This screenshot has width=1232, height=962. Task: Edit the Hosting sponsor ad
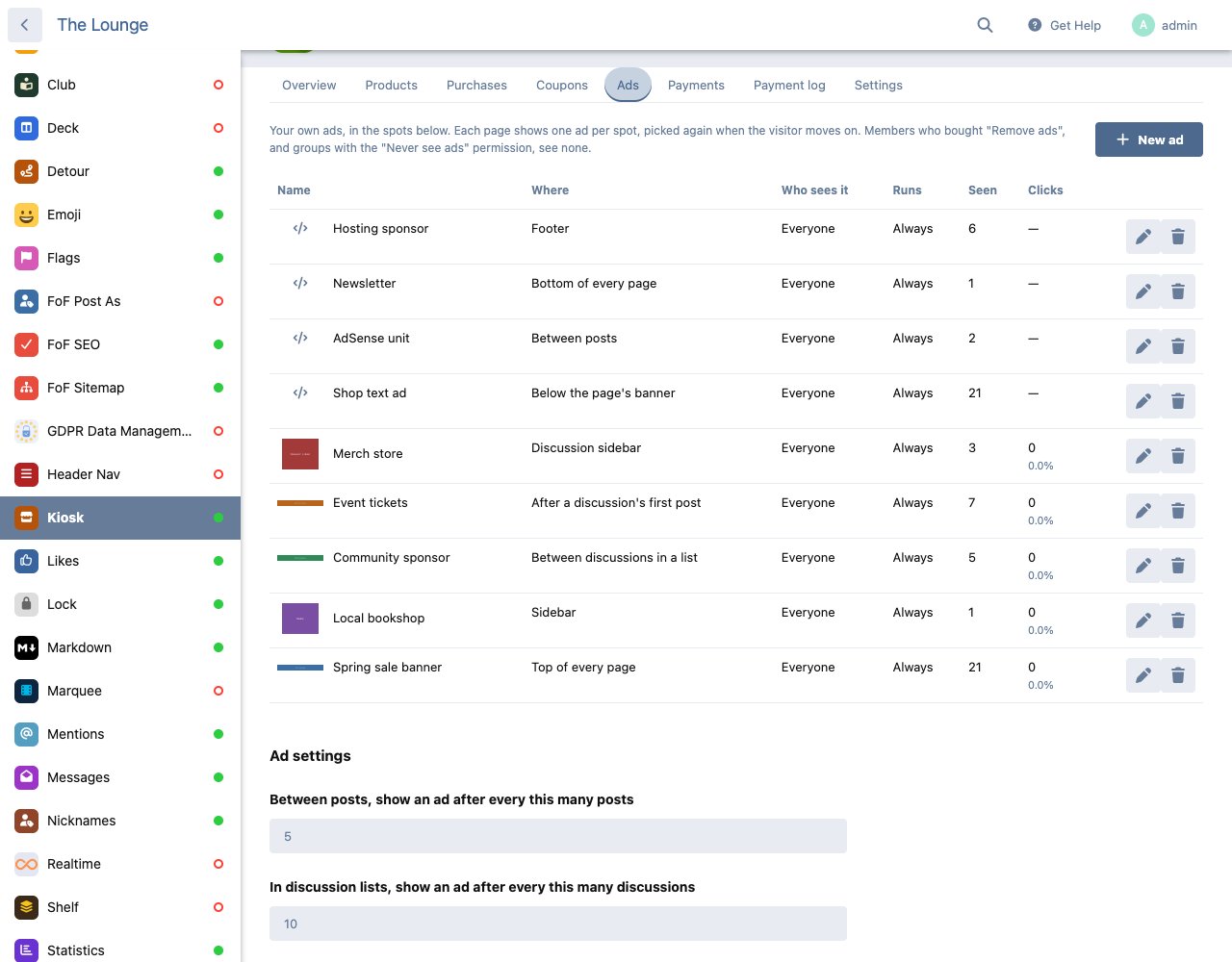click(x=1143, y=237)
